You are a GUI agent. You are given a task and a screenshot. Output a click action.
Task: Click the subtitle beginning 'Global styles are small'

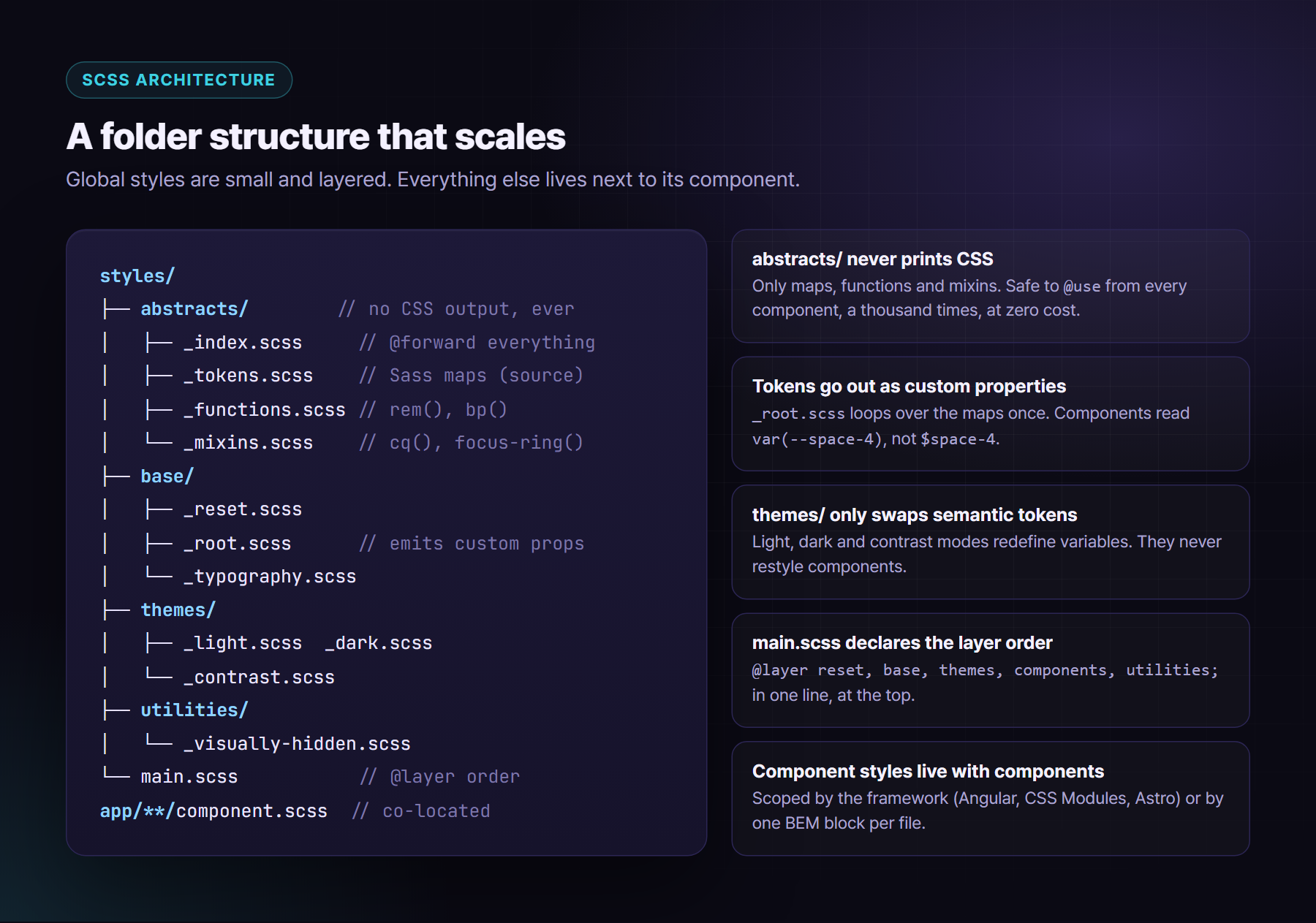(x=433, y=180)
